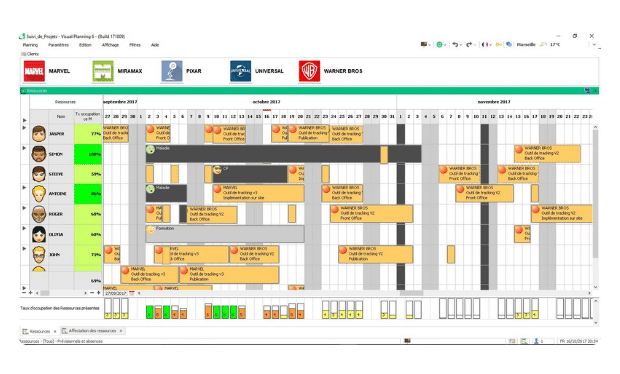
Task: Select the PIXAR lamp logo
Action: [x=172, y=71]
